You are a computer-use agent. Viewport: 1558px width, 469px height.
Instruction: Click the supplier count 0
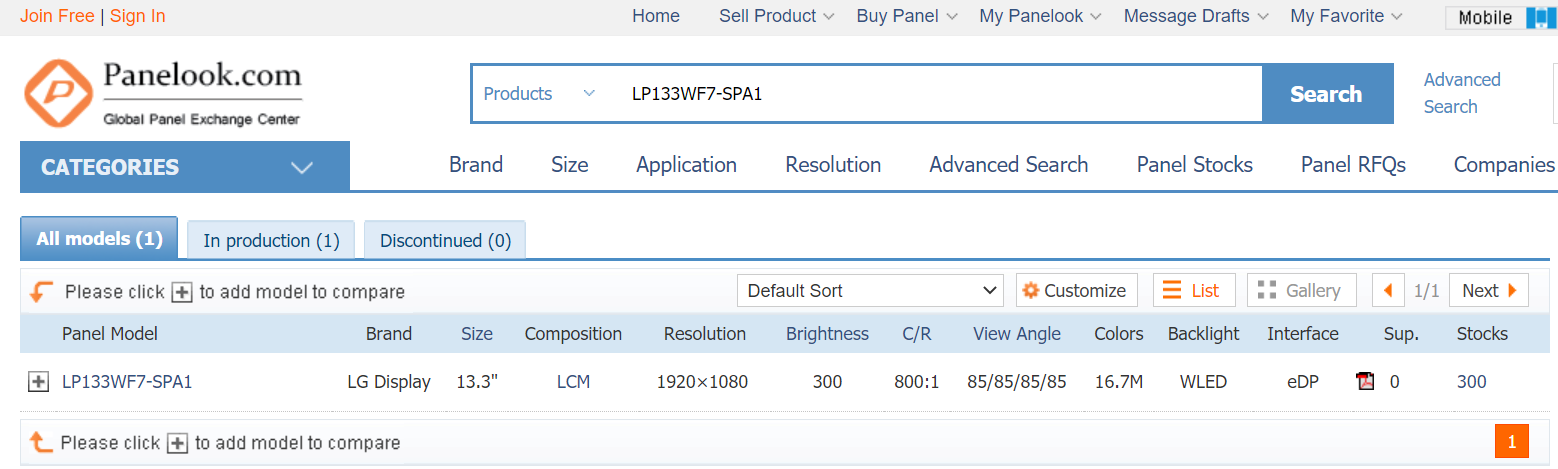(1395, 381)
